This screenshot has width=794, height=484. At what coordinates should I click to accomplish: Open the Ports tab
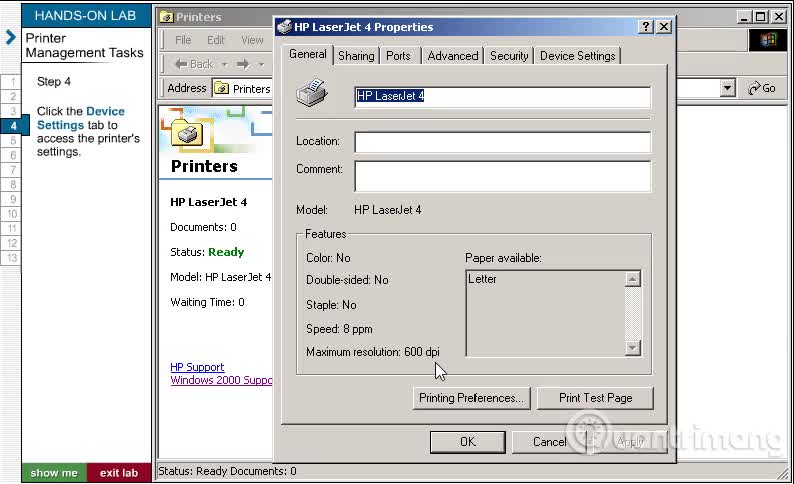tap(398, 56)
